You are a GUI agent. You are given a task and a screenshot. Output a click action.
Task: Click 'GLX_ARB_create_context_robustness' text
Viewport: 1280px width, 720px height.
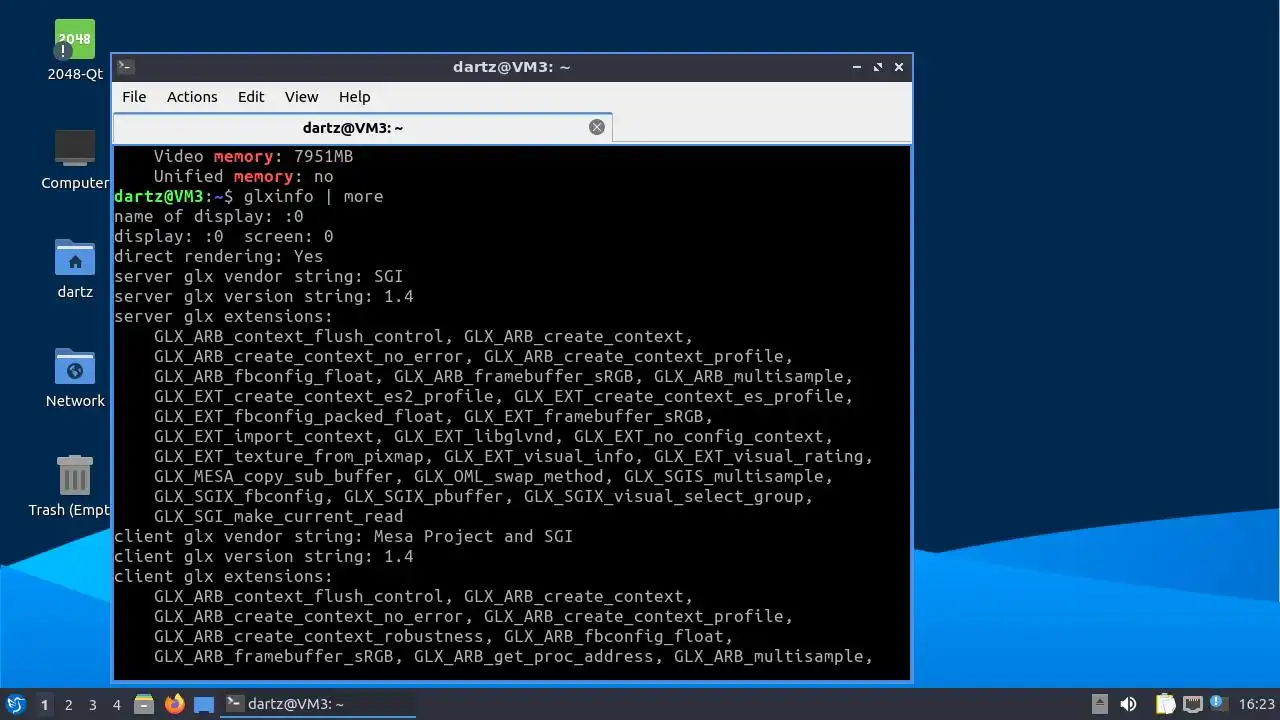(x=318, y=636)
